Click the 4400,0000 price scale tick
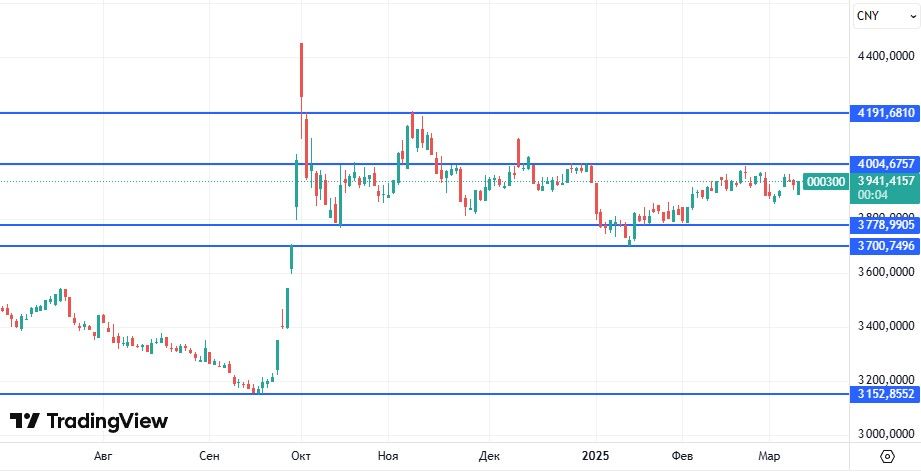921x474 pixels. 886,58
